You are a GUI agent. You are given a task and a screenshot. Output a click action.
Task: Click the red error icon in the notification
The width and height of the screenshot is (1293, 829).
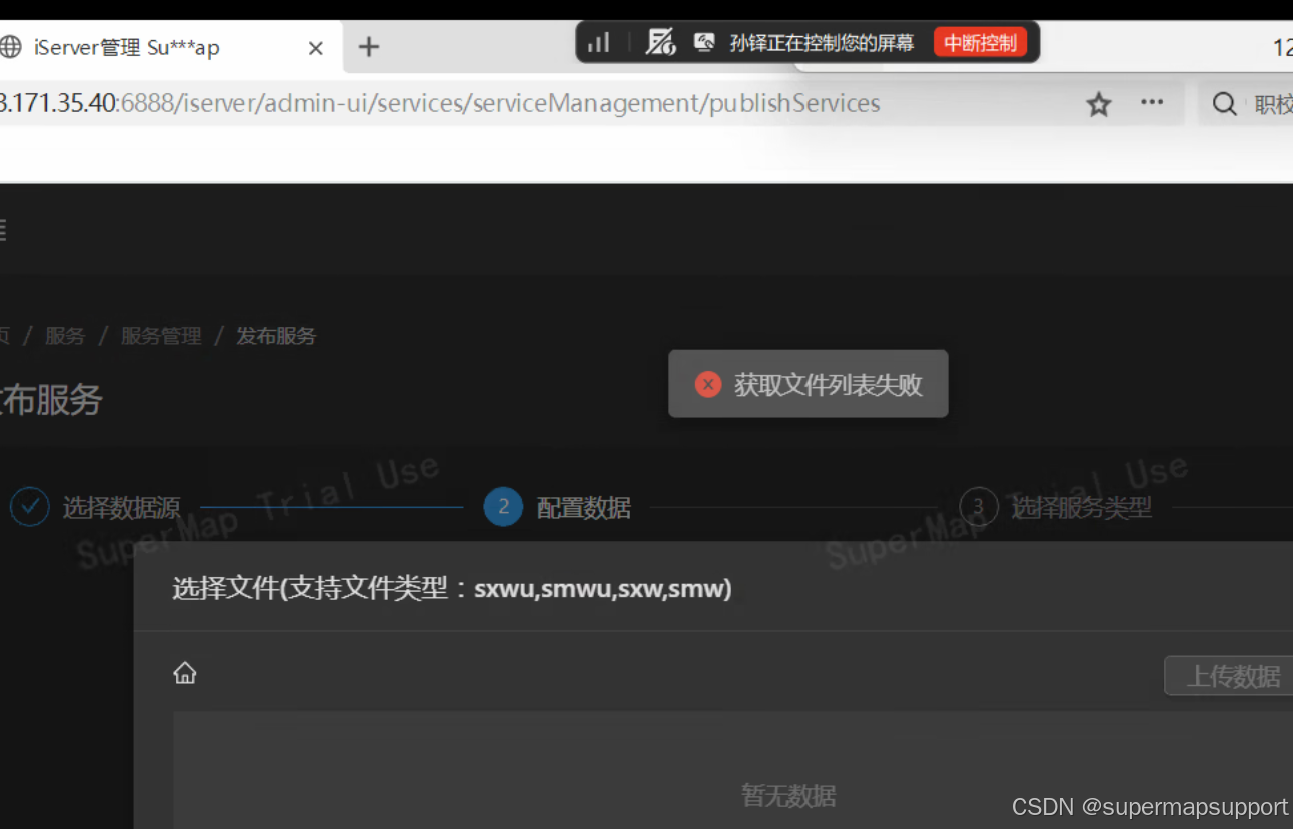(708, 384)
